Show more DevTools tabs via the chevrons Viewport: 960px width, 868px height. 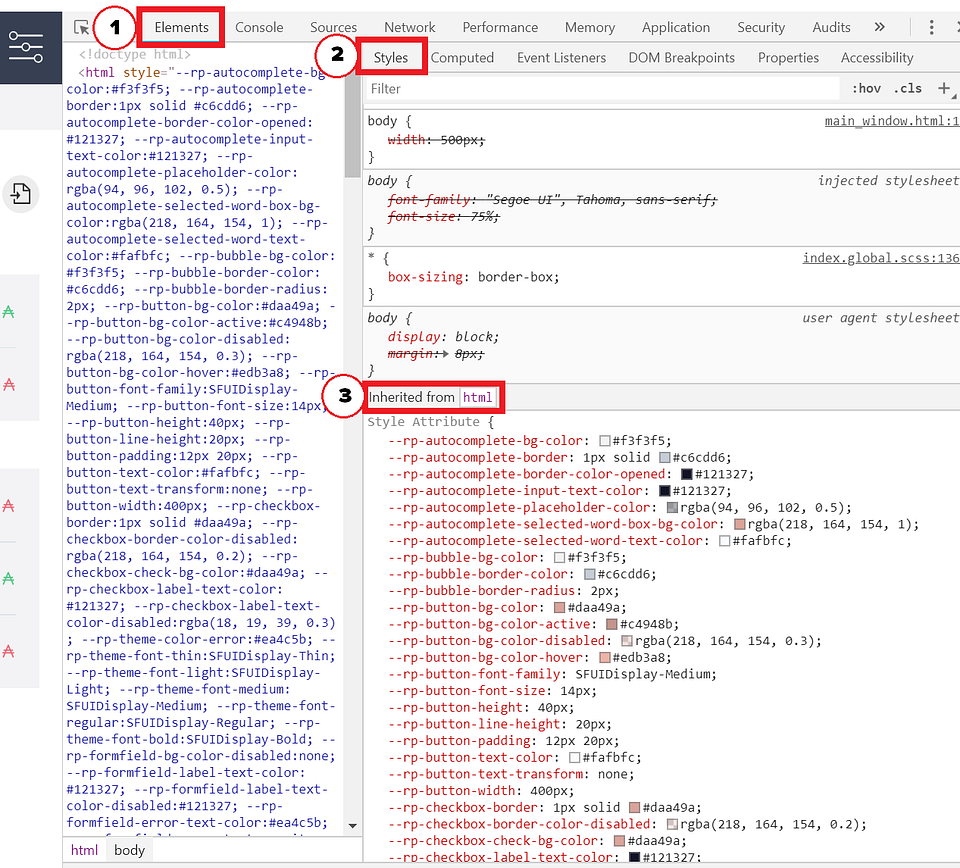click(x=880, y=27)
